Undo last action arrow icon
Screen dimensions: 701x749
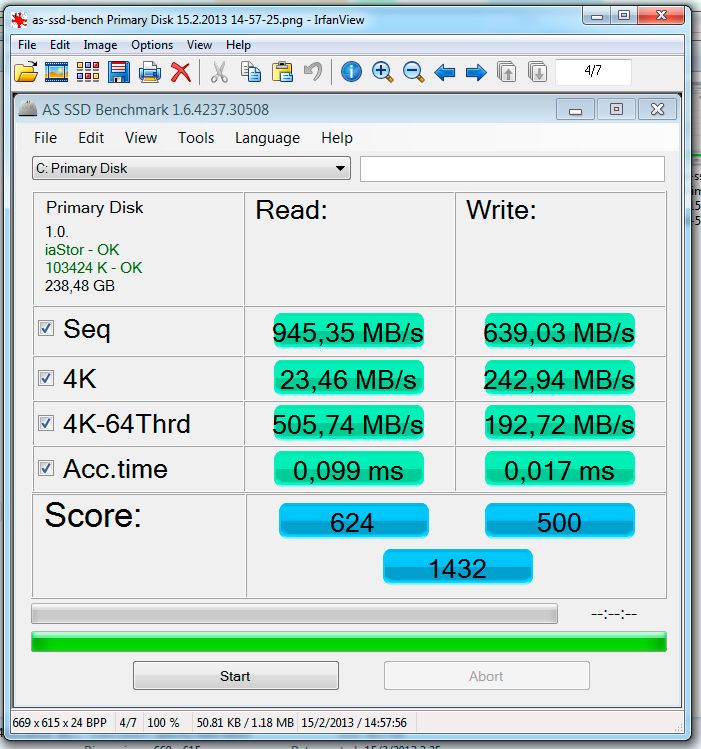pyautogui.click(x=313, y=72)
